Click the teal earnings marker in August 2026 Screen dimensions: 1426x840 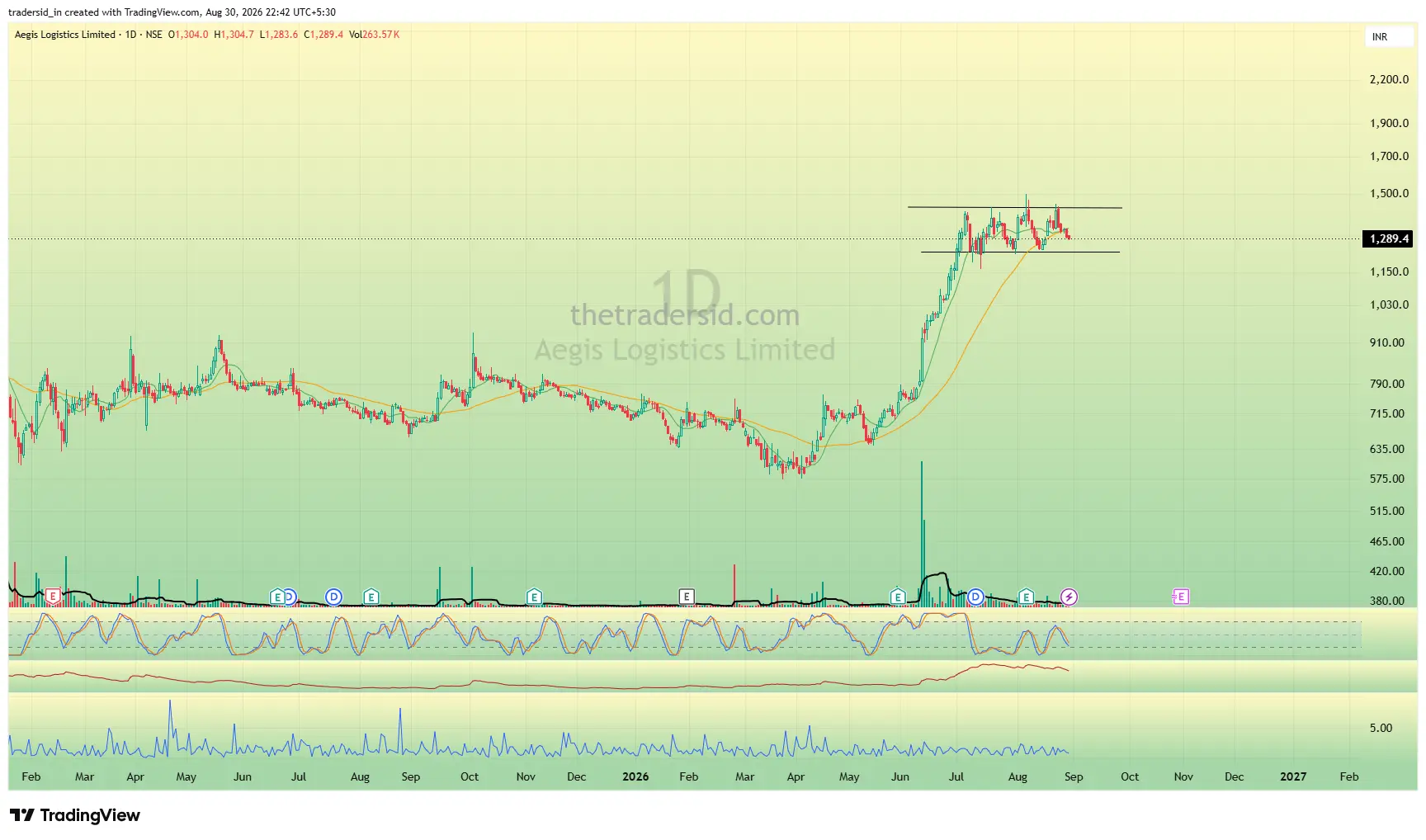pos(1026,597)
